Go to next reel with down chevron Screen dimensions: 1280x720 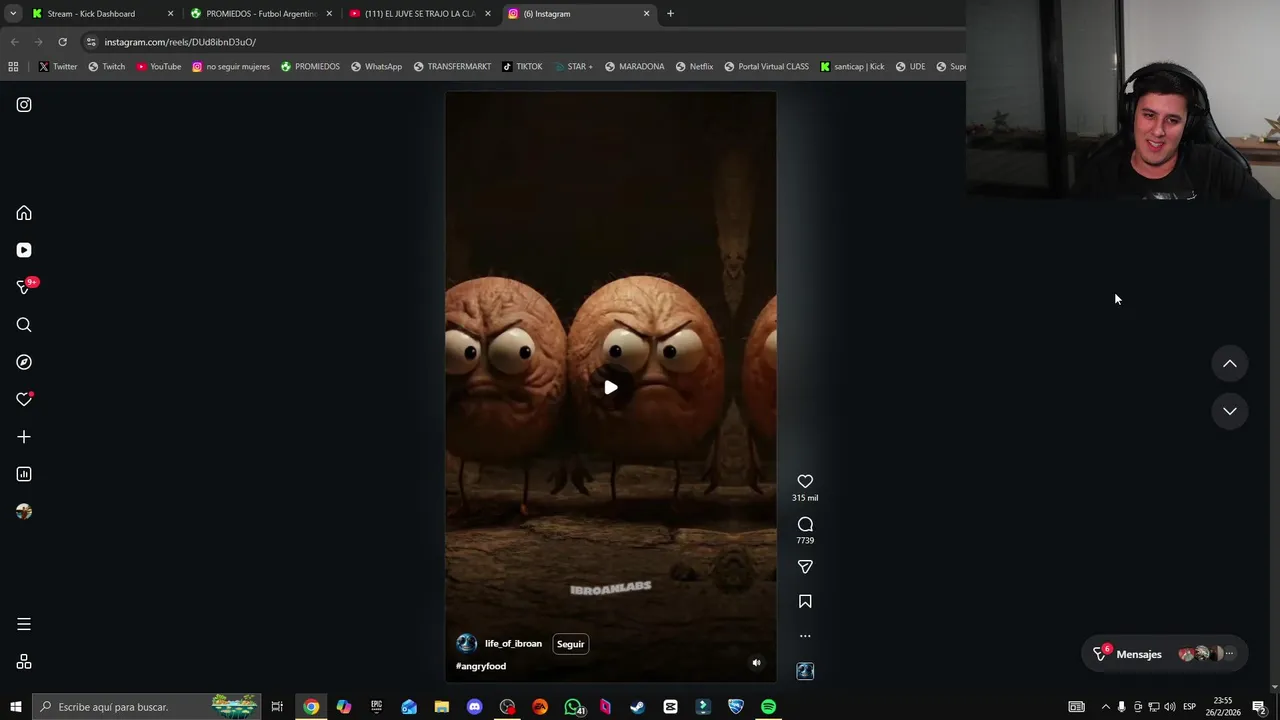(x=1230, y=411)
